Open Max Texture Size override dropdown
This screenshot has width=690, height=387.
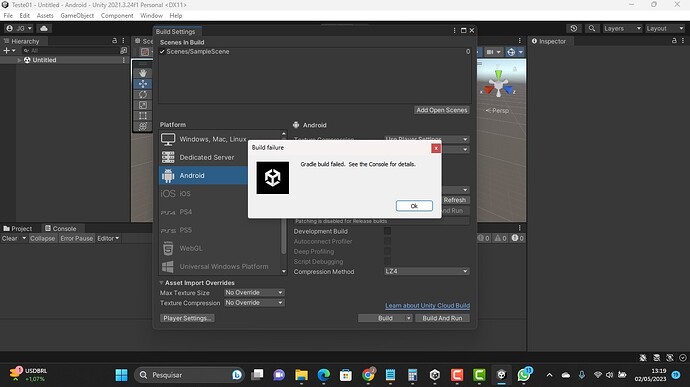(x=254, y=292)
